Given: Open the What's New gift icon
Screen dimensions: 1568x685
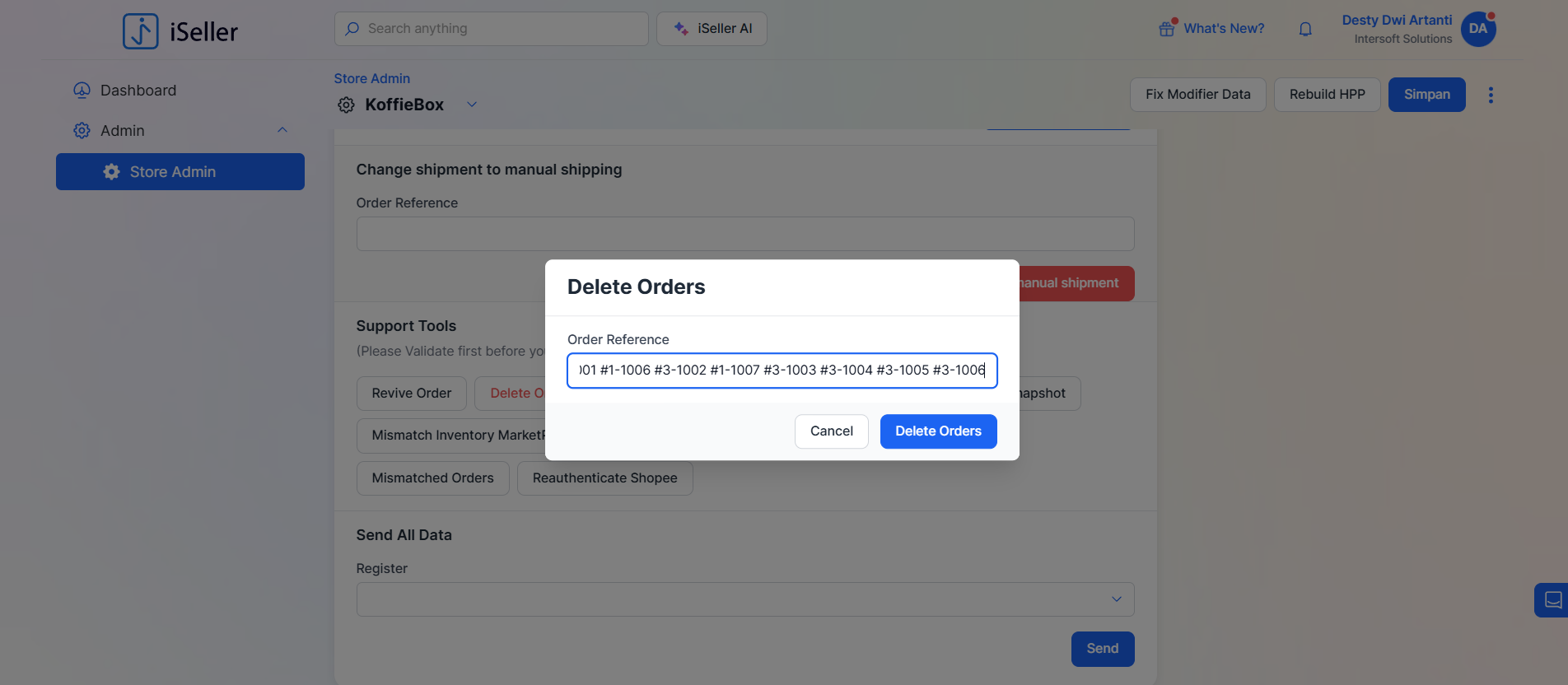Looking at the screenshot, I should 1167,29.
